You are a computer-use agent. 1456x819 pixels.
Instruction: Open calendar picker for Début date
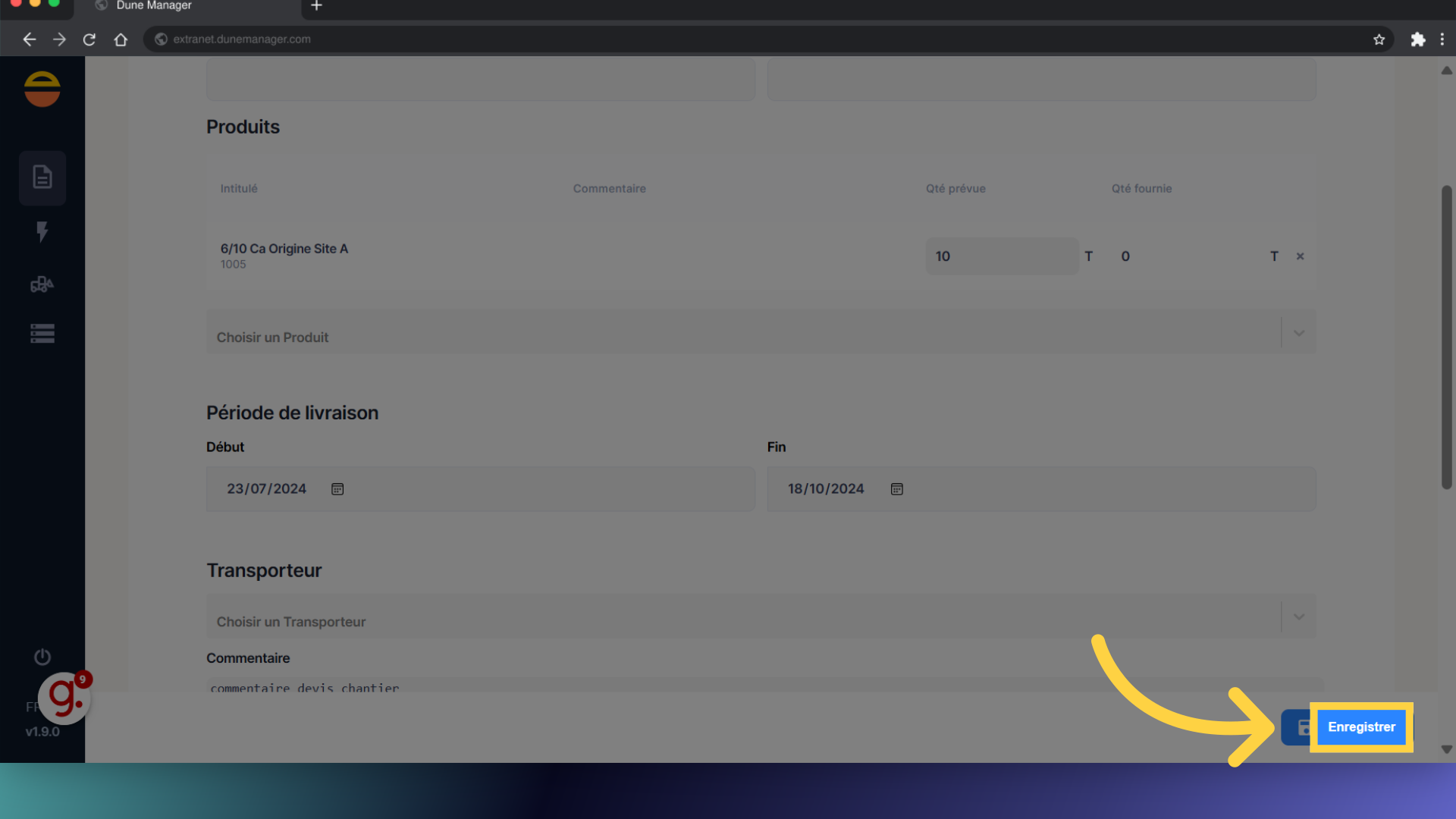(337, 489)
